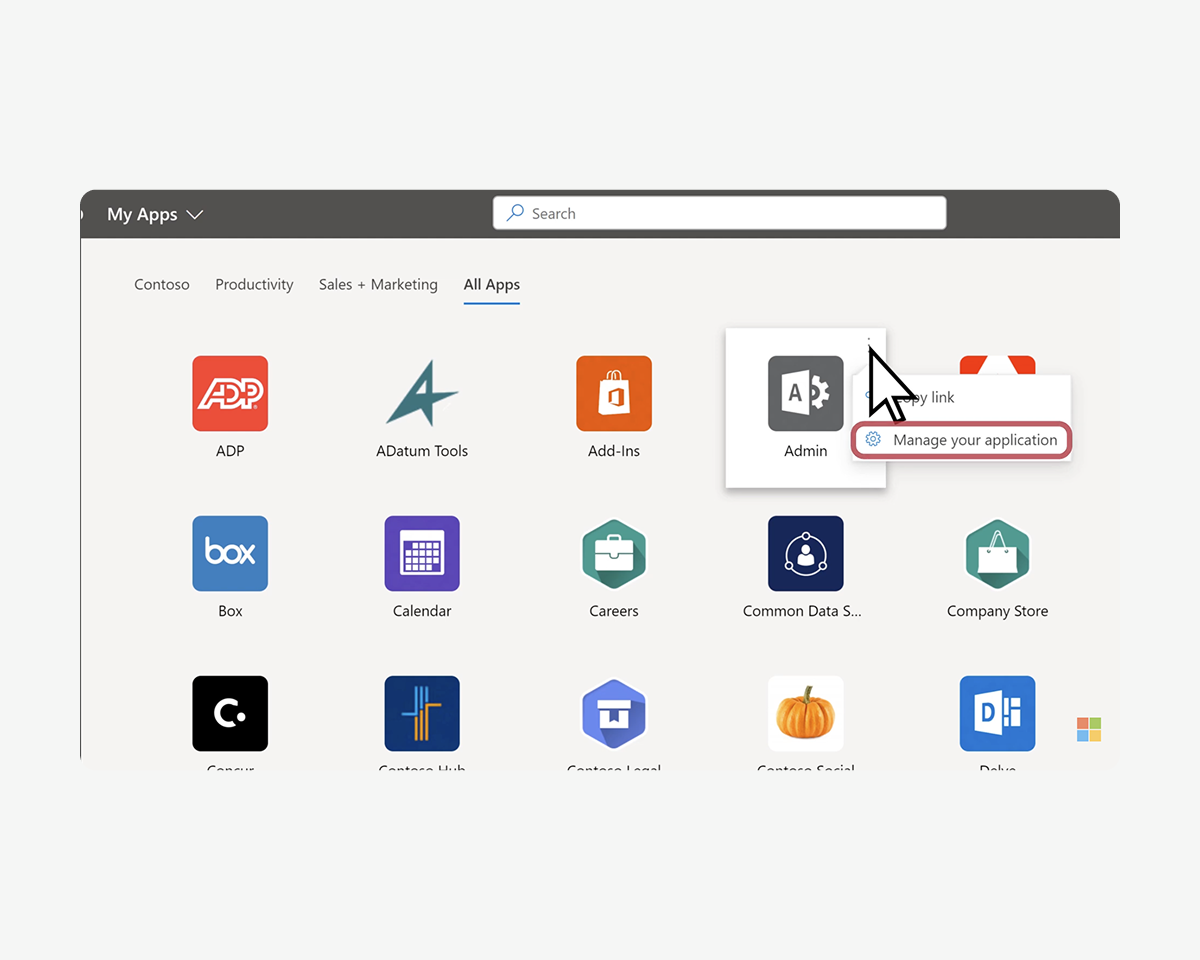Launch the Common Data Service icon

point(806,553)
